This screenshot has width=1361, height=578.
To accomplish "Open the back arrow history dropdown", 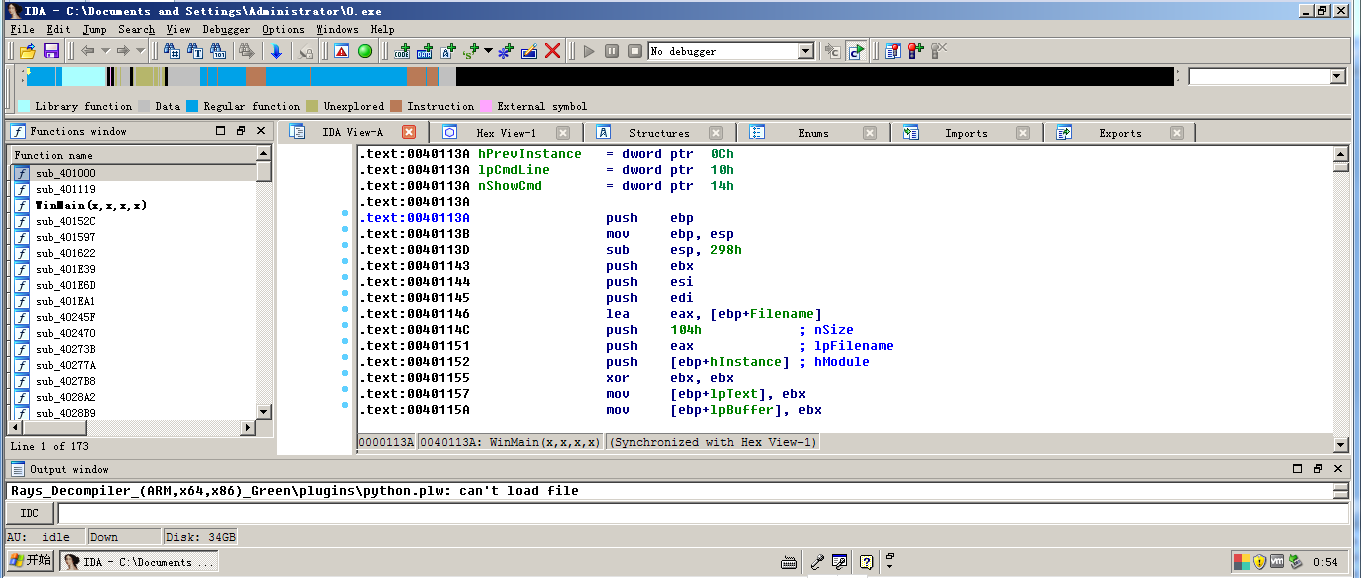I will click(x=105, y=51).
